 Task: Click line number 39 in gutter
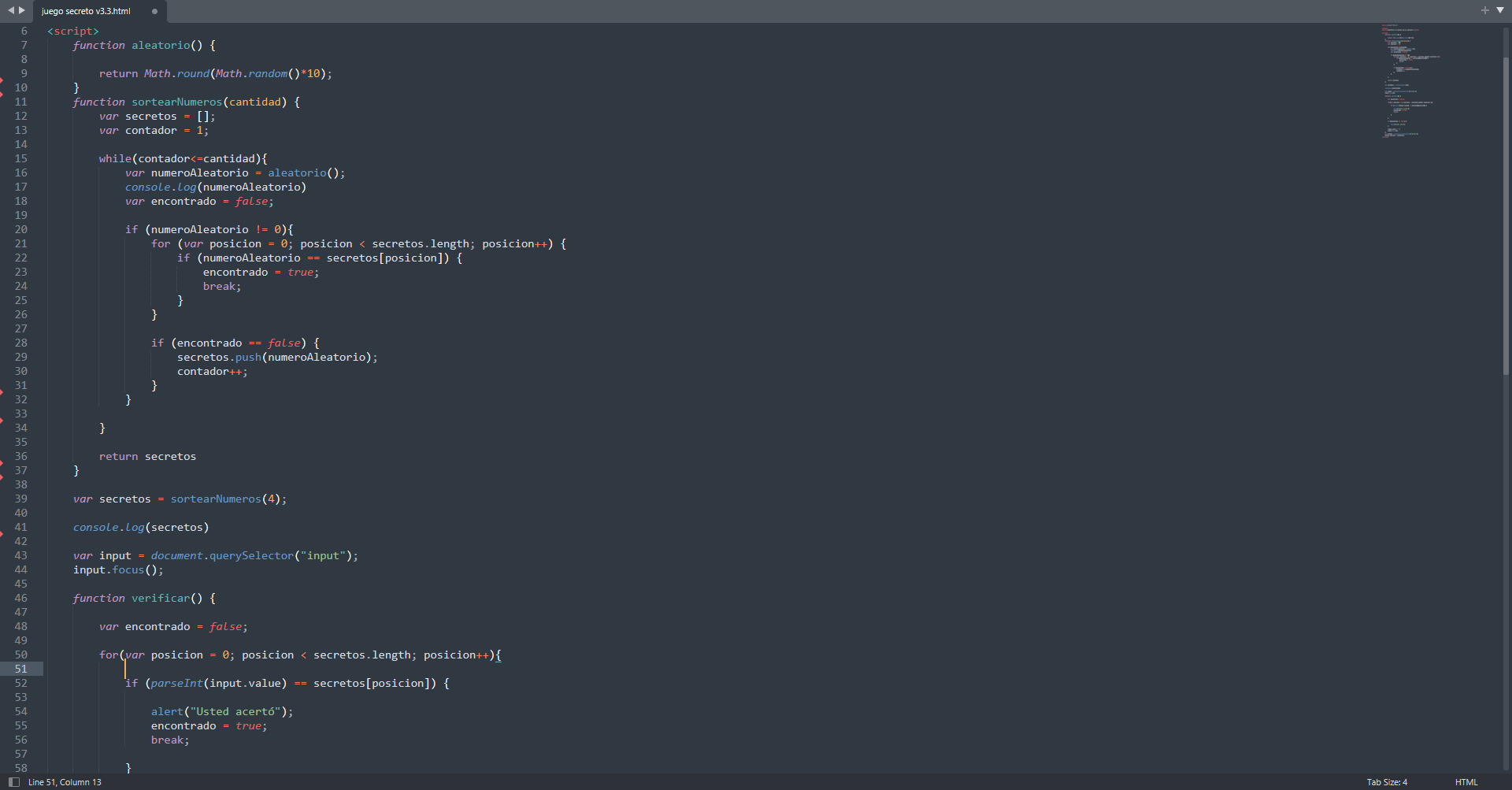(x=20, y=499)
